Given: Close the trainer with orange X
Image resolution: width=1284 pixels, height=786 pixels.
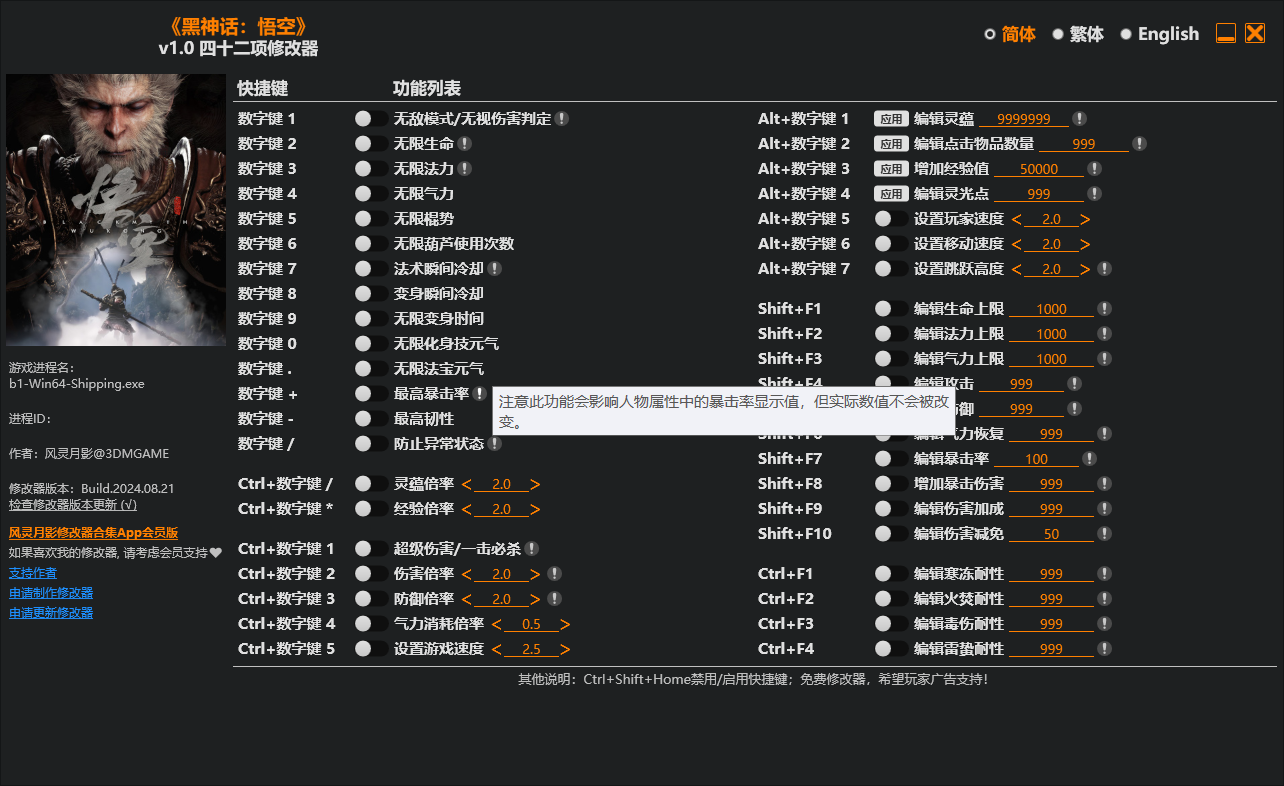Looking at the screenshot, I should click(1255, 34).
